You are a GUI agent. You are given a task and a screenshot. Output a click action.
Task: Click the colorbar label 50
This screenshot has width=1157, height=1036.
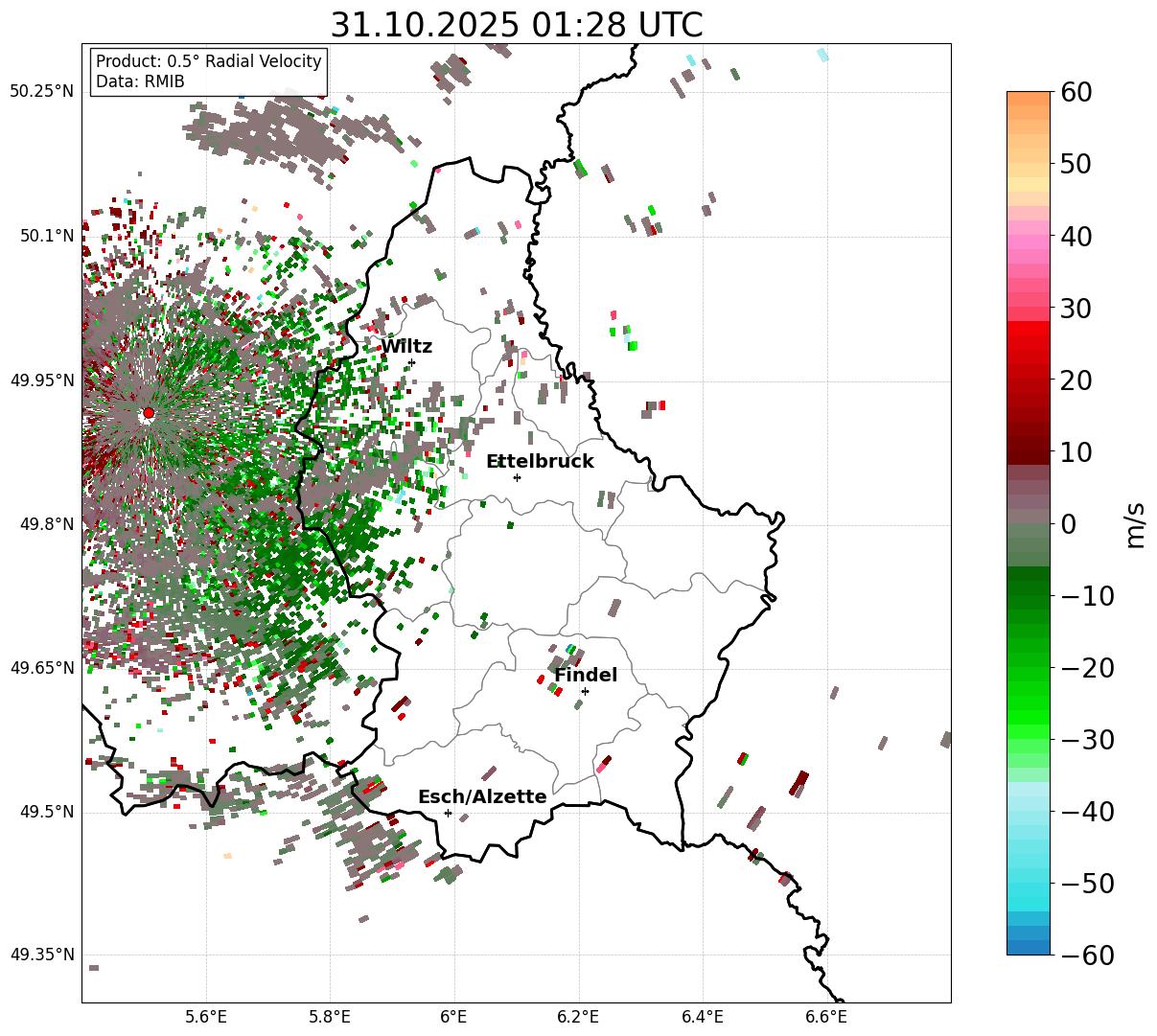[x=1077, y=165]
